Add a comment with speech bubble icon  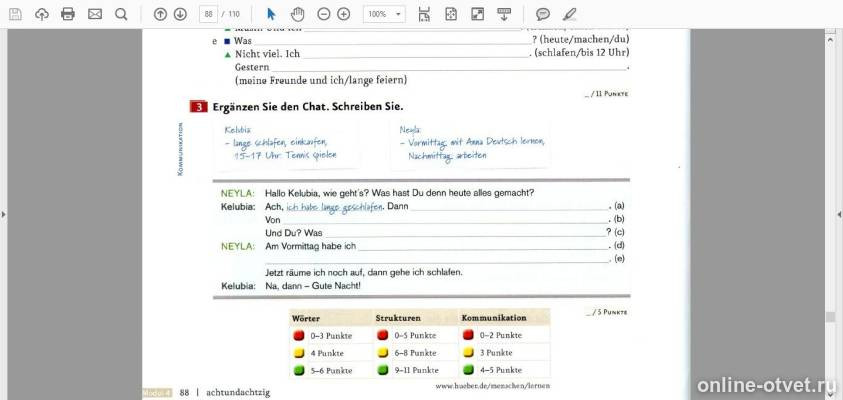543,15
